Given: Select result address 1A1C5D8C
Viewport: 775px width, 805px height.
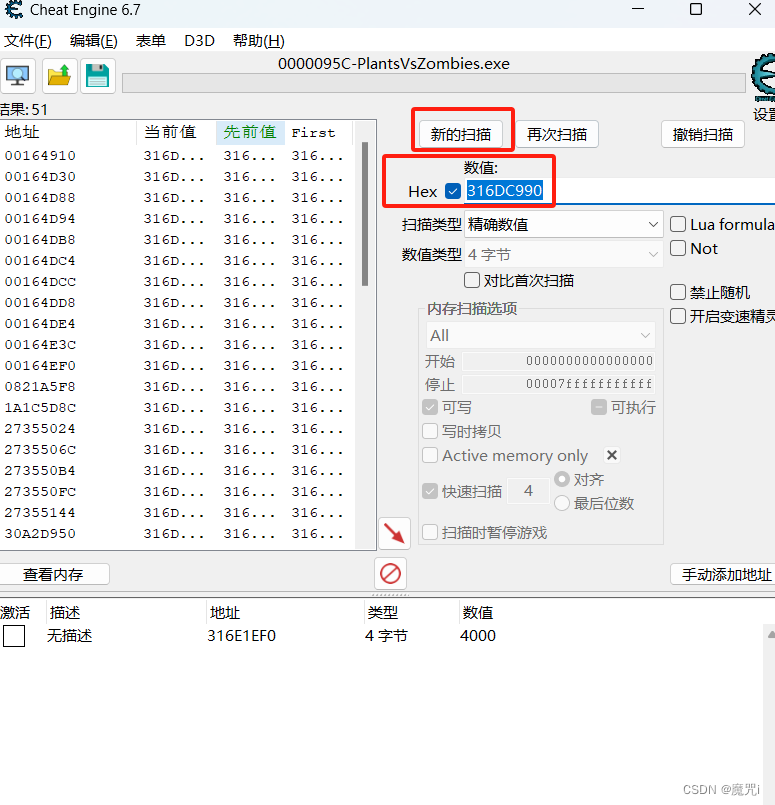Looking at the screenshot, I should tap(40, 408).
